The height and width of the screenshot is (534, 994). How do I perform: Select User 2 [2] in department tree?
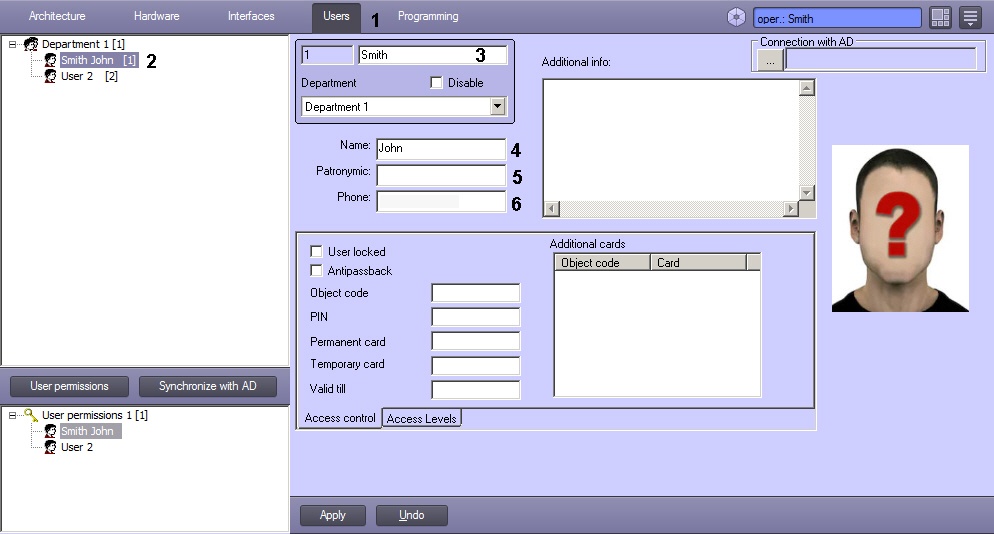[x=89, y=76]
